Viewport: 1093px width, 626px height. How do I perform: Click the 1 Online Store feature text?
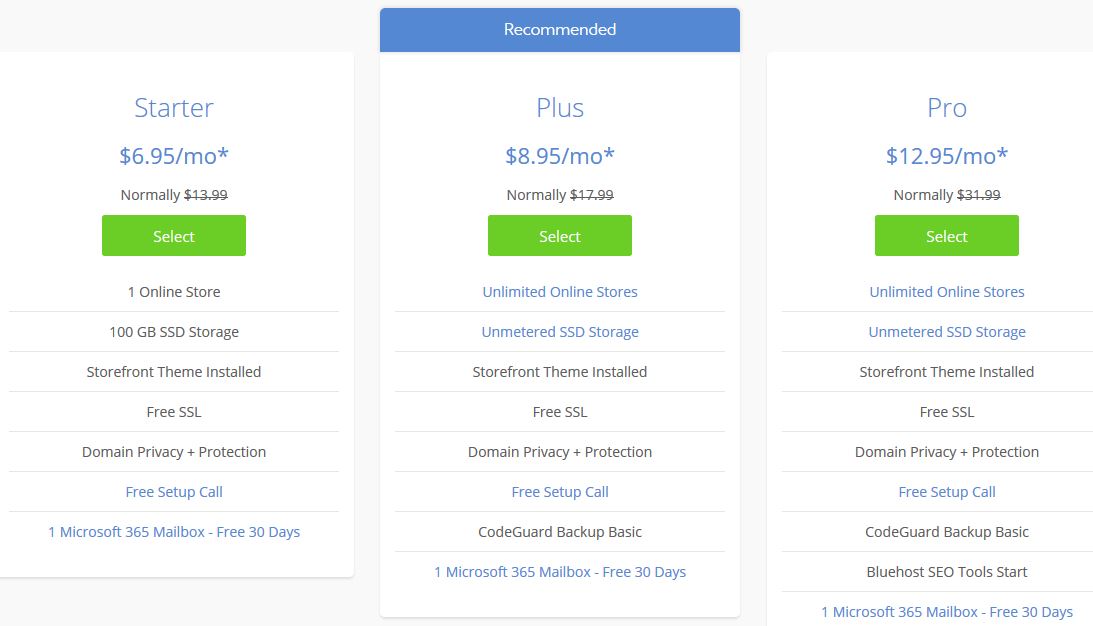[174, 292]
